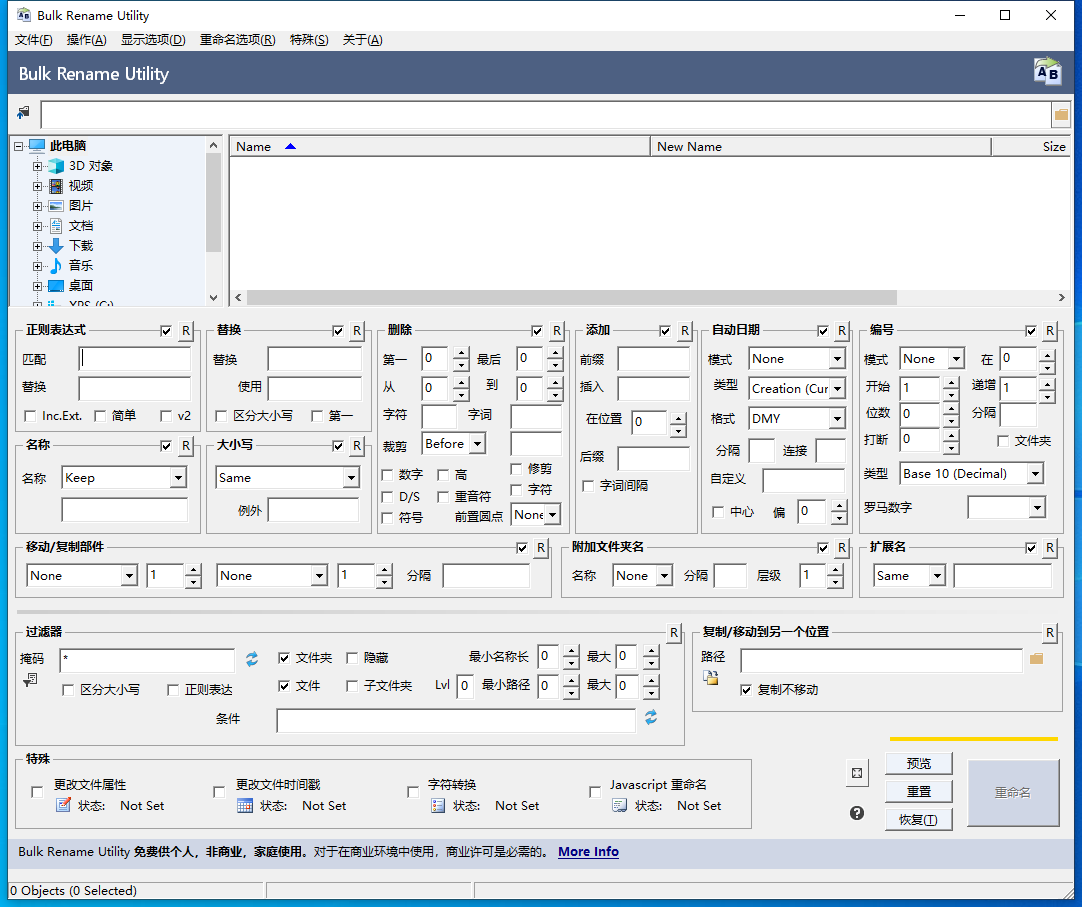
Task: Open 扩展名 Same dropdown
Action: click(937, 576)
